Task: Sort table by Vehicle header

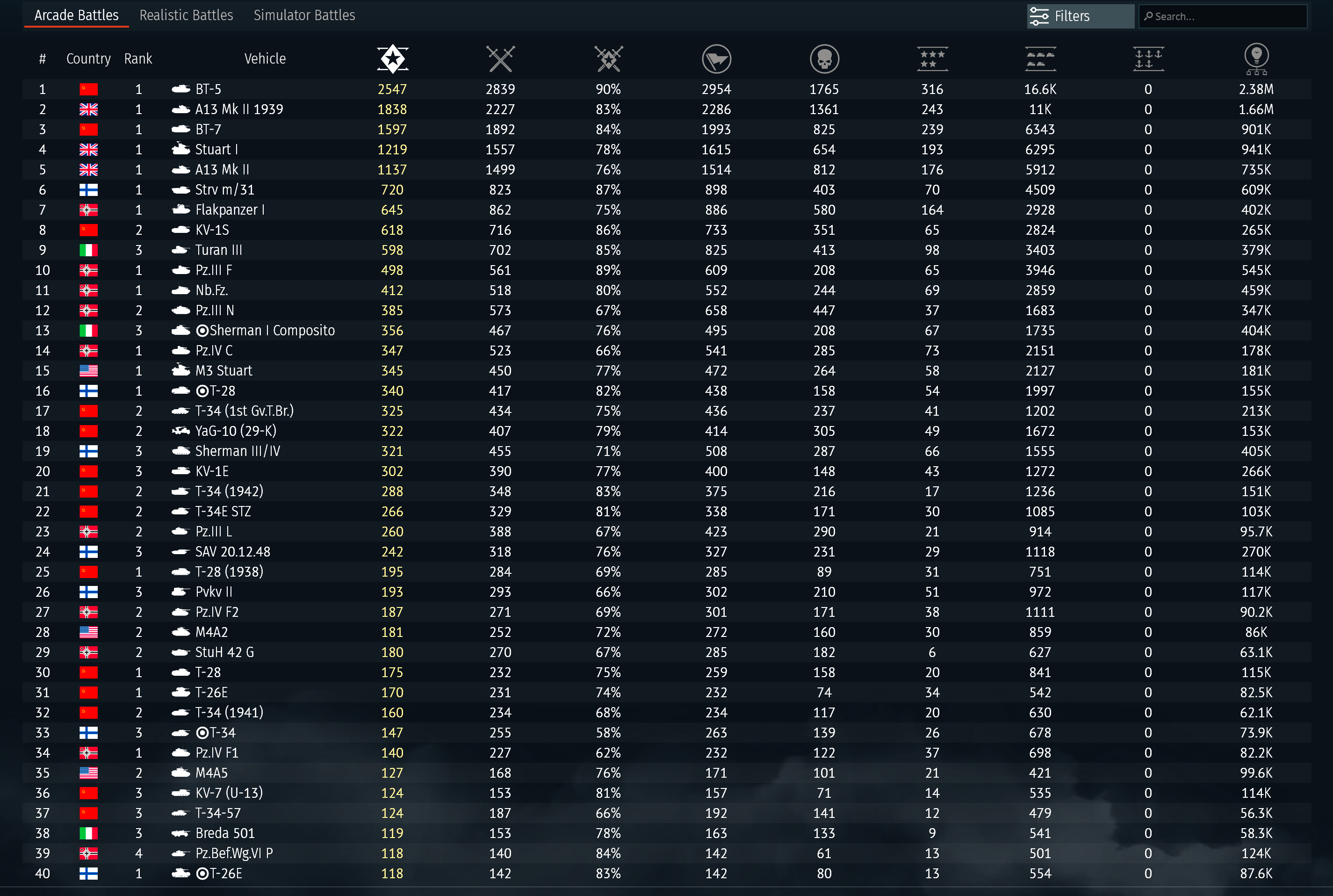Action: click(265, 59)
